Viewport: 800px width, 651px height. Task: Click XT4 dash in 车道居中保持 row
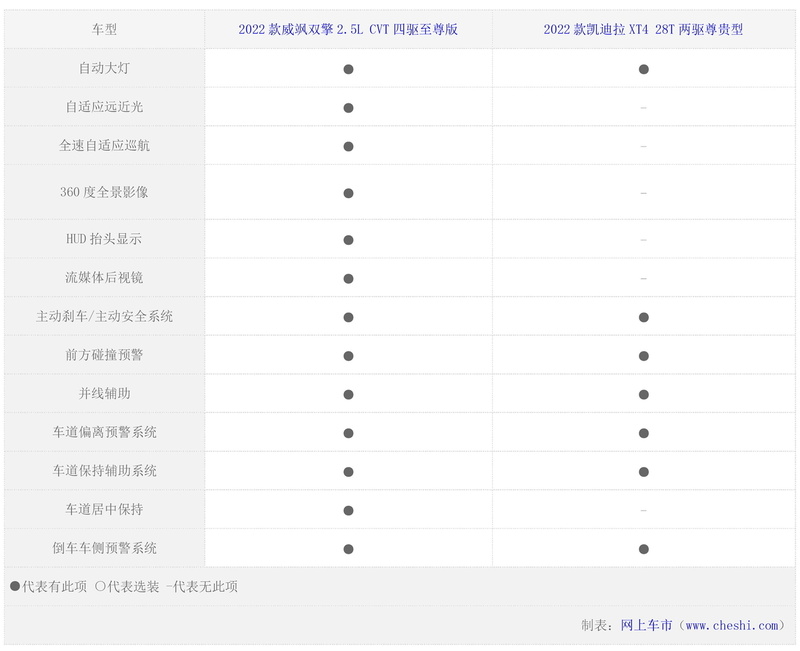point(643,510)
